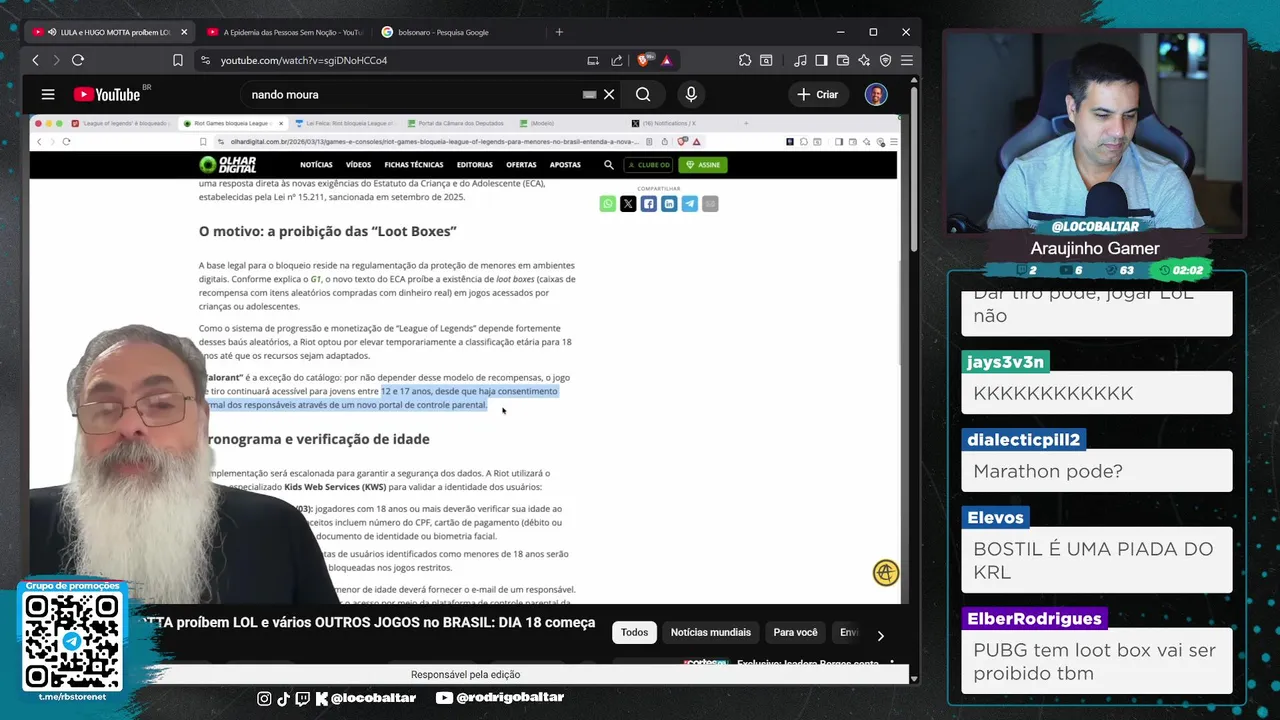Open FICHAS TÉCNICAS on Olhar Digital
This screenshot has width=1280, height=720.
414,165
